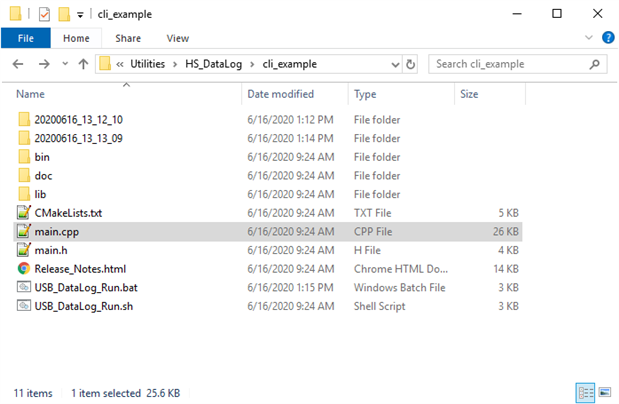Viewport: 619px width, 404px height.
Task: Open recent locations dropdown arrow
Action: pyautogui.click(x=65, y=64)
